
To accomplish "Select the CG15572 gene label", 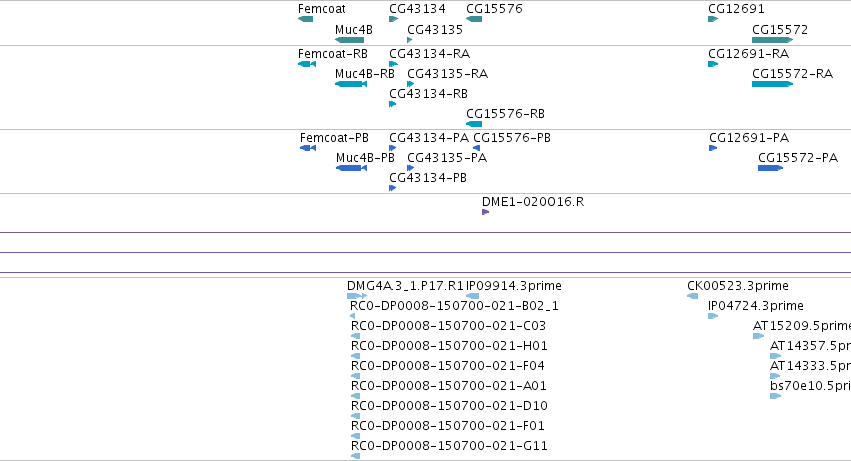I will [780, 29].
